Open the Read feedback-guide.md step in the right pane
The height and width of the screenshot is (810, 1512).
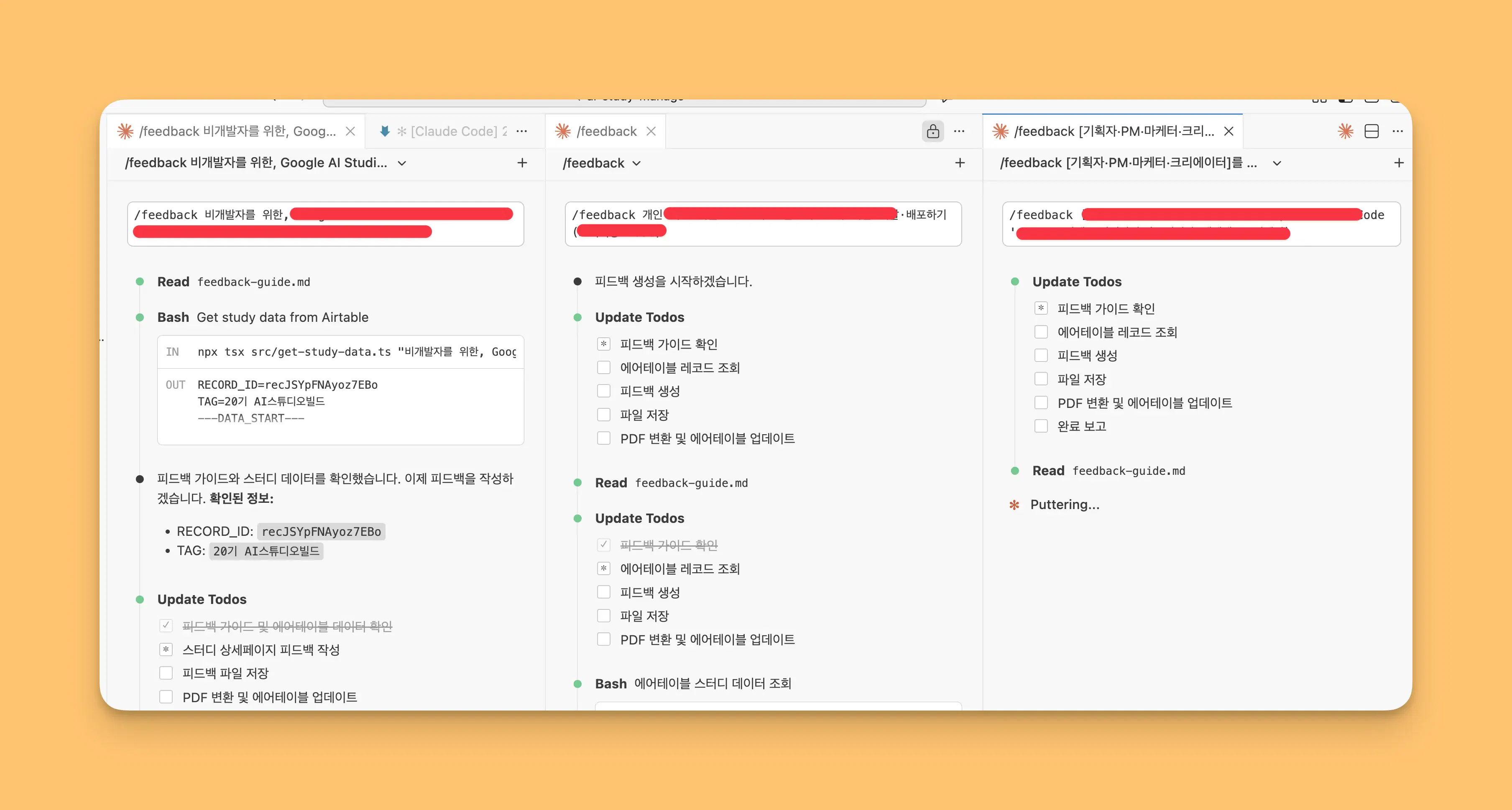pyautogui.click(x=1109, y=471)
